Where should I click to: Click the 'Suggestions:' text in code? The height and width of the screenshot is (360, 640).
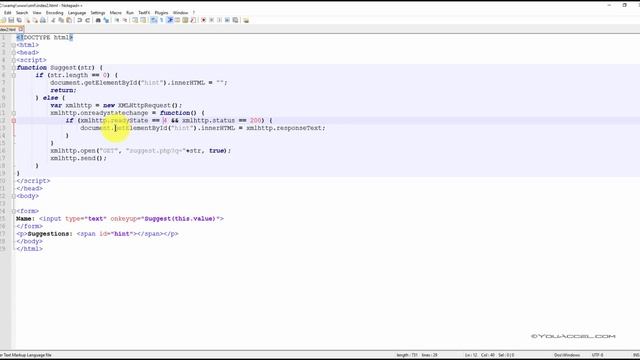[x=50, y=234]
